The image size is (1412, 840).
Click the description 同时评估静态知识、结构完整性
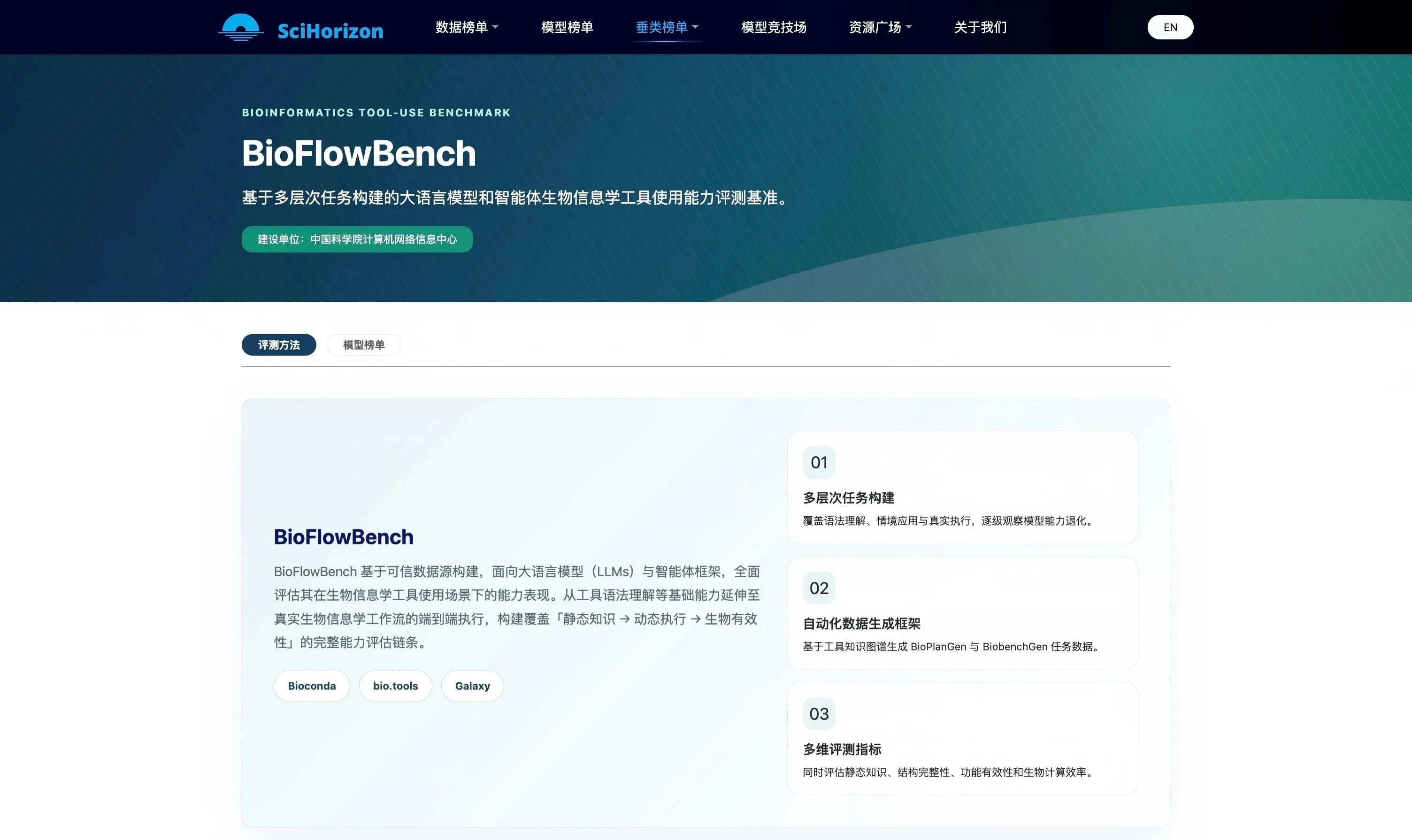click(950, 772)
